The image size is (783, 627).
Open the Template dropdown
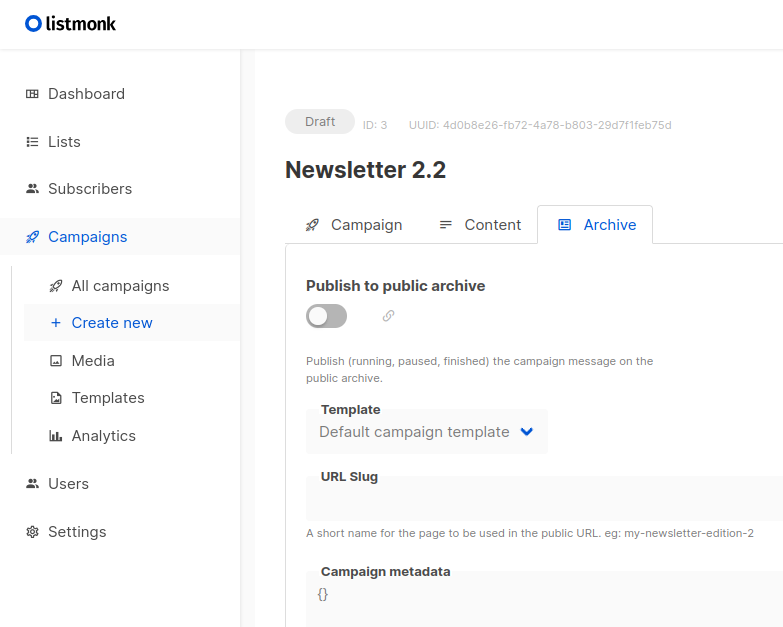427,432
